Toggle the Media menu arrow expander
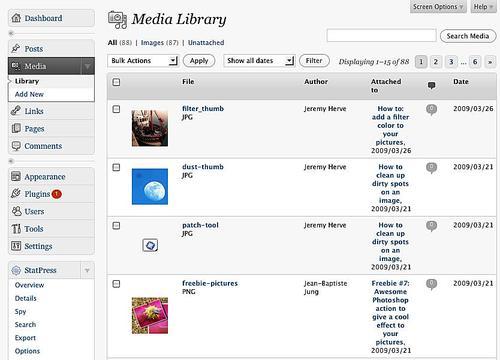Screen dimensions: 500x360 [x=87, y=66]
